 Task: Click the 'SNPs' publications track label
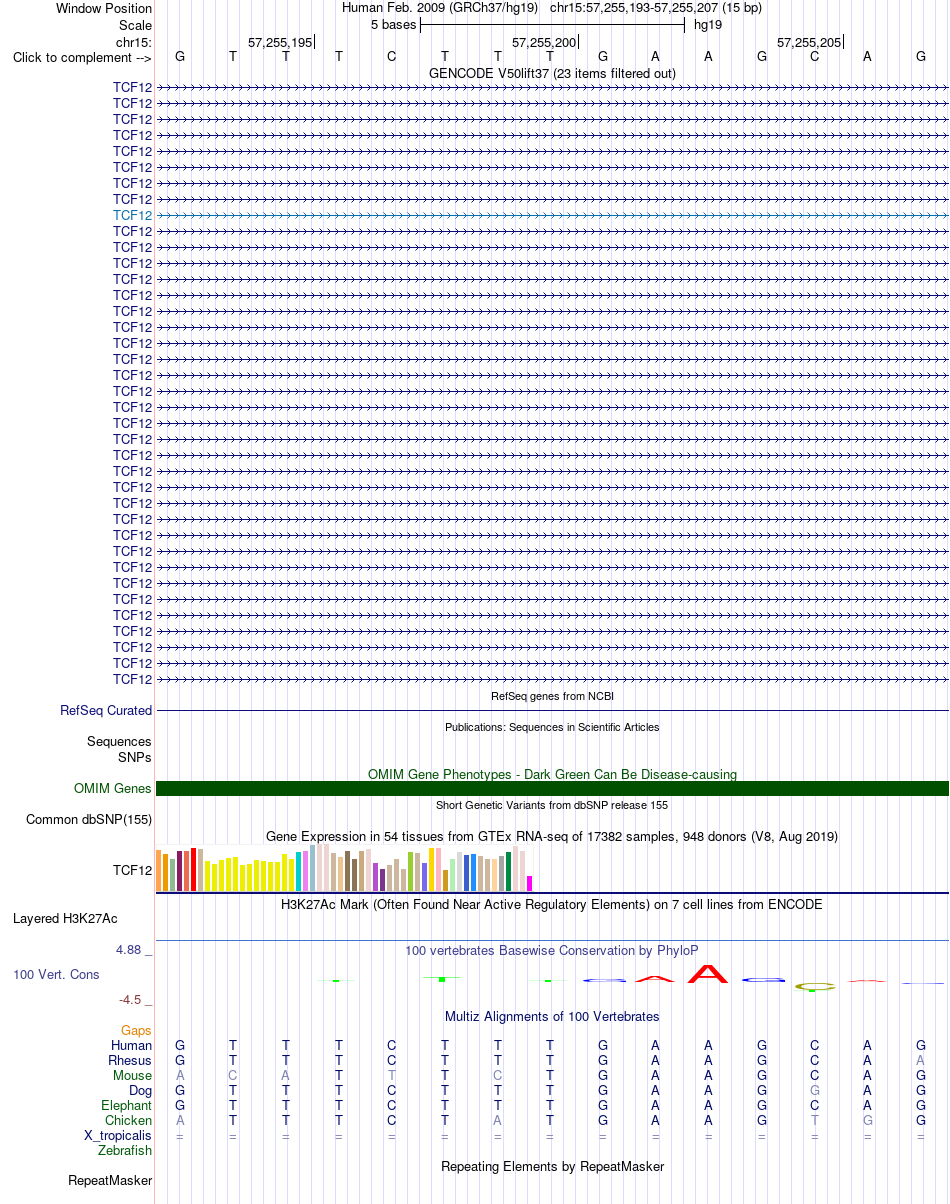point(135,757)
